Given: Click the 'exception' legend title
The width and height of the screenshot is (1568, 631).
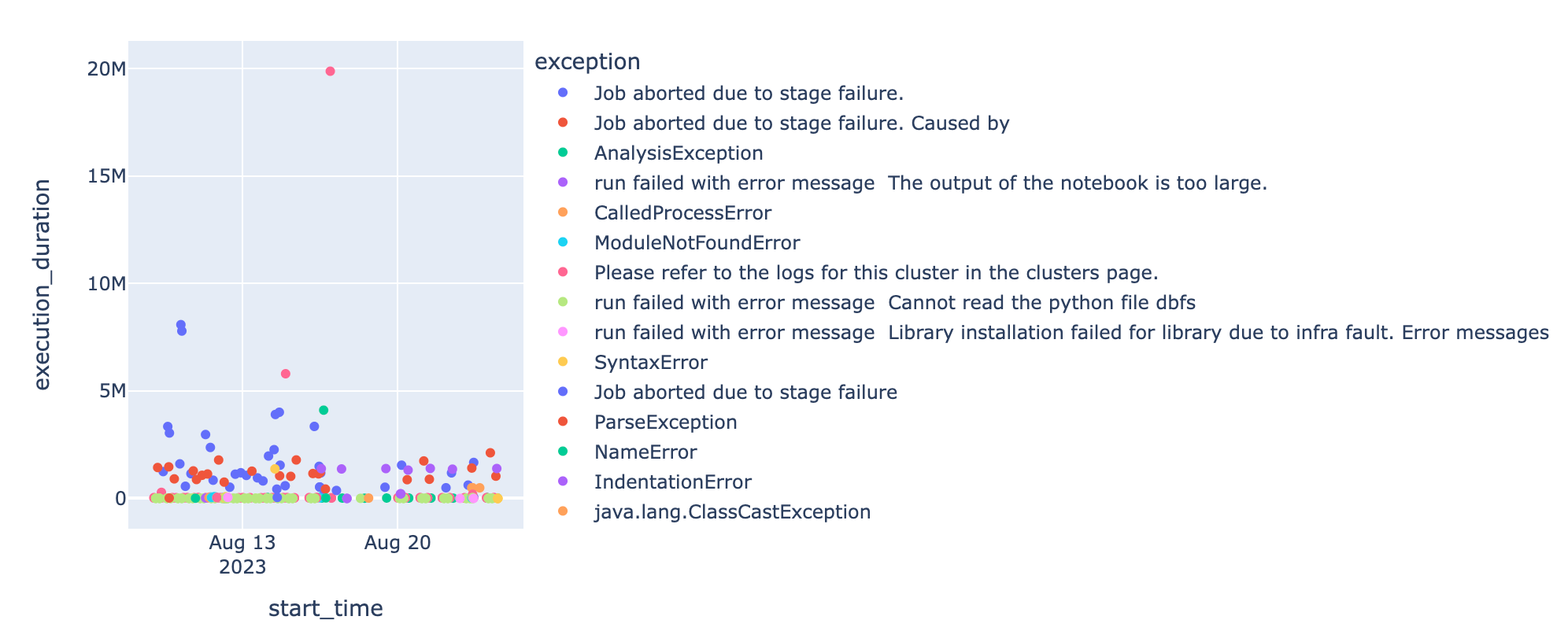Looking at the screenshot, I should pyautogui.click(x=586, y=61).
